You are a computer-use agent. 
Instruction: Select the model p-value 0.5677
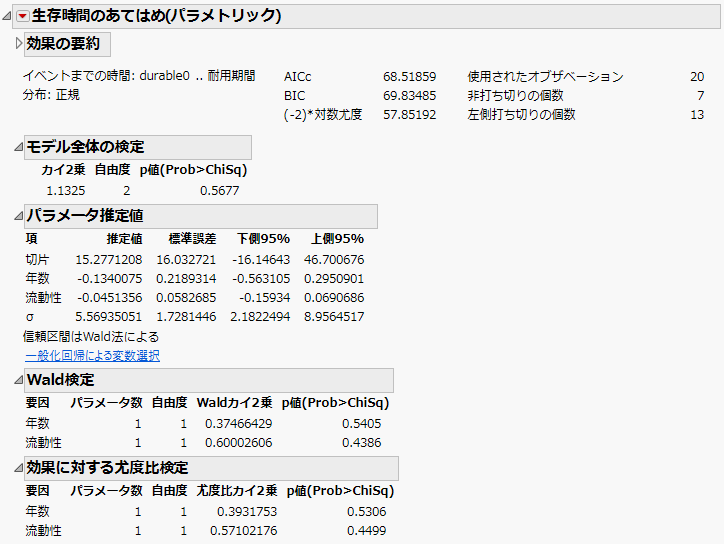(x=220, y=191)
